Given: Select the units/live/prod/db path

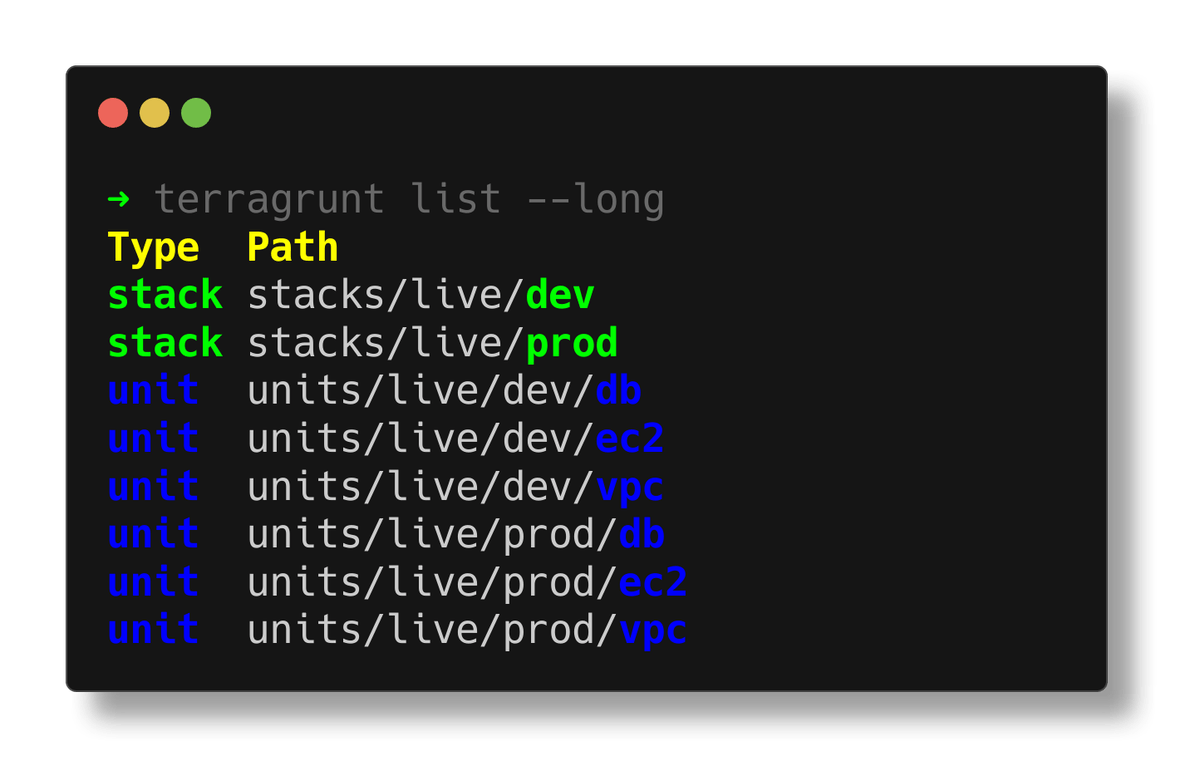Looking at the screenshot, I should point(455,534).
